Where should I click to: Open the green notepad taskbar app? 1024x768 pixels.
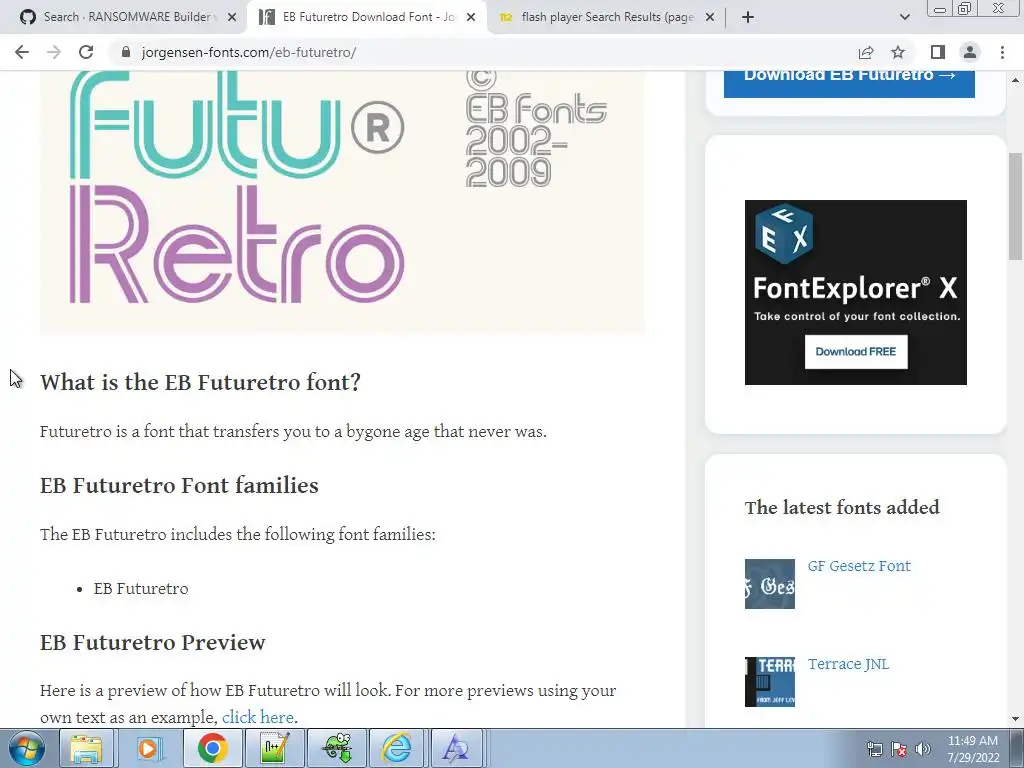point(274,748)
